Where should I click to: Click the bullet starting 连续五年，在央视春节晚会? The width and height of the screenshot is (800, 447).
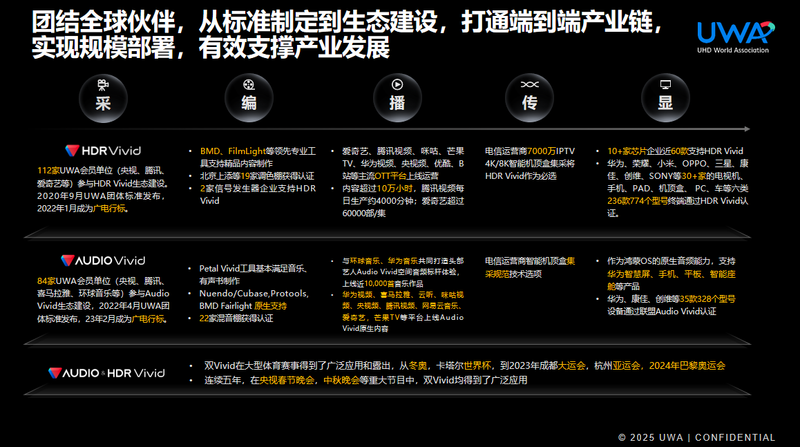[x=366, y=380]
